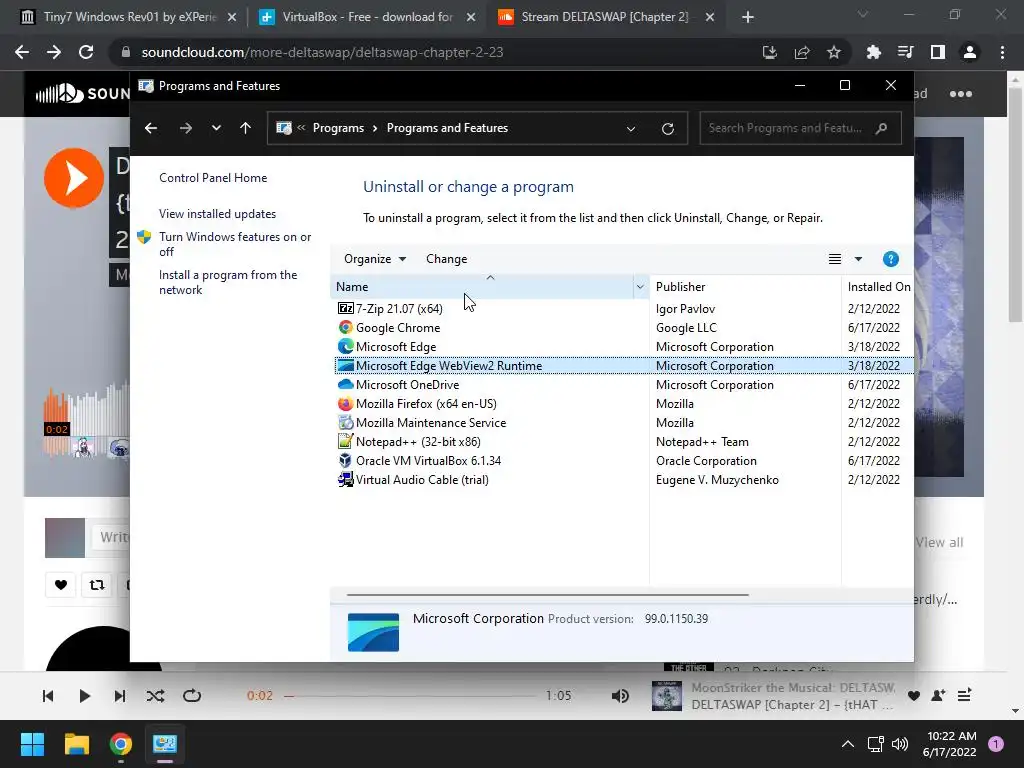
Task: Click the search magnifier icon
Action: coord(882,128)
